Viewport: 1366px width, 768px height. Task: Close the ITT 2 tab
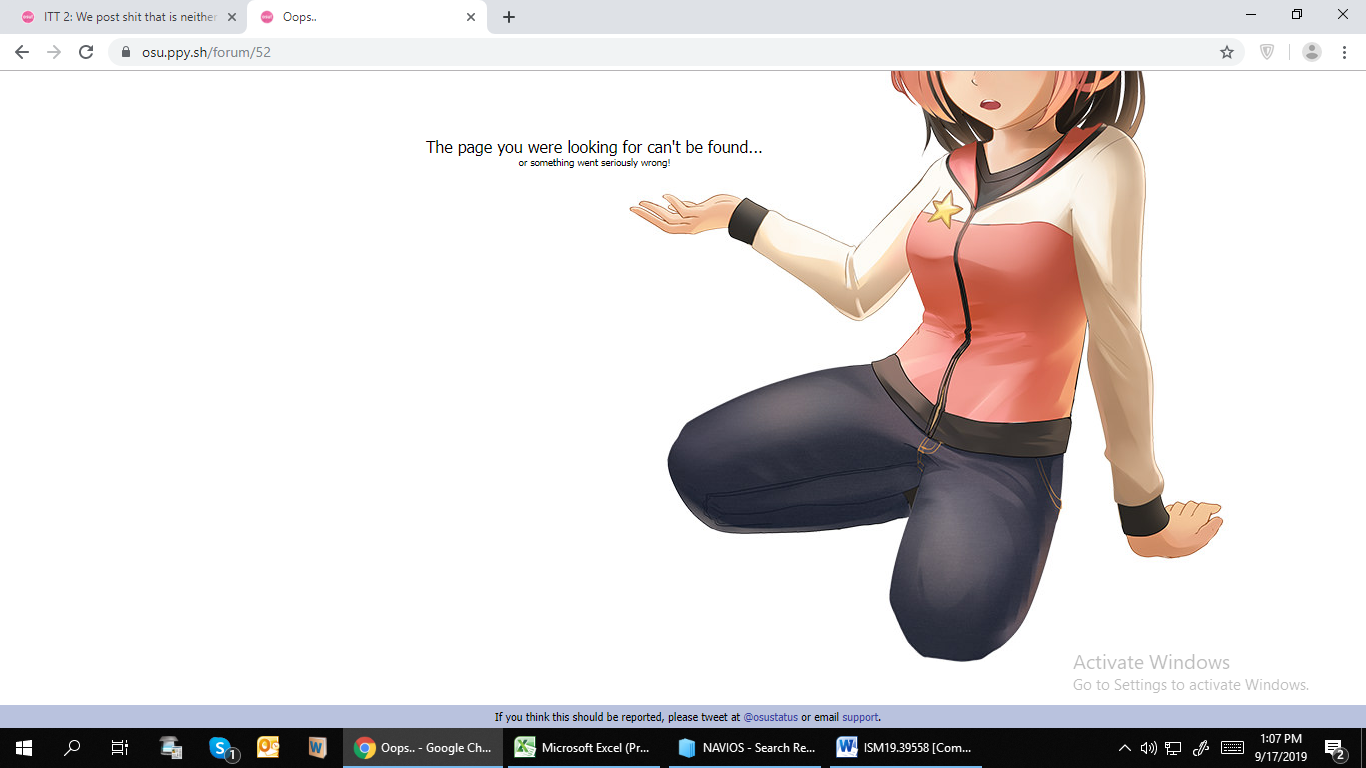[x=232, y=17]
